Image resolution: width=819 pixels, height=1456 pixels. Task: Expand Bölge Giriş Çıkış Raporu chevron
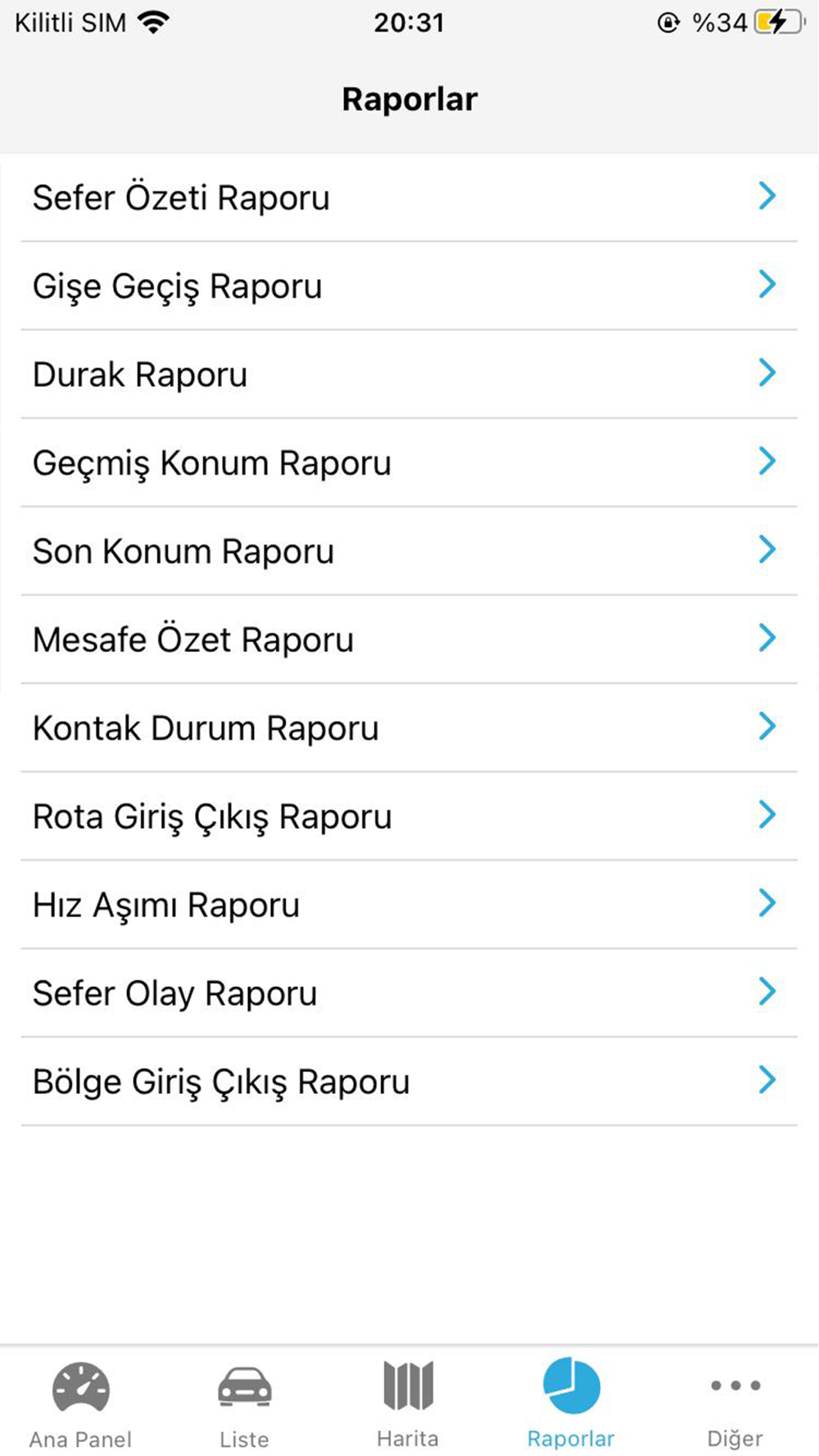tap(767, 1080)
